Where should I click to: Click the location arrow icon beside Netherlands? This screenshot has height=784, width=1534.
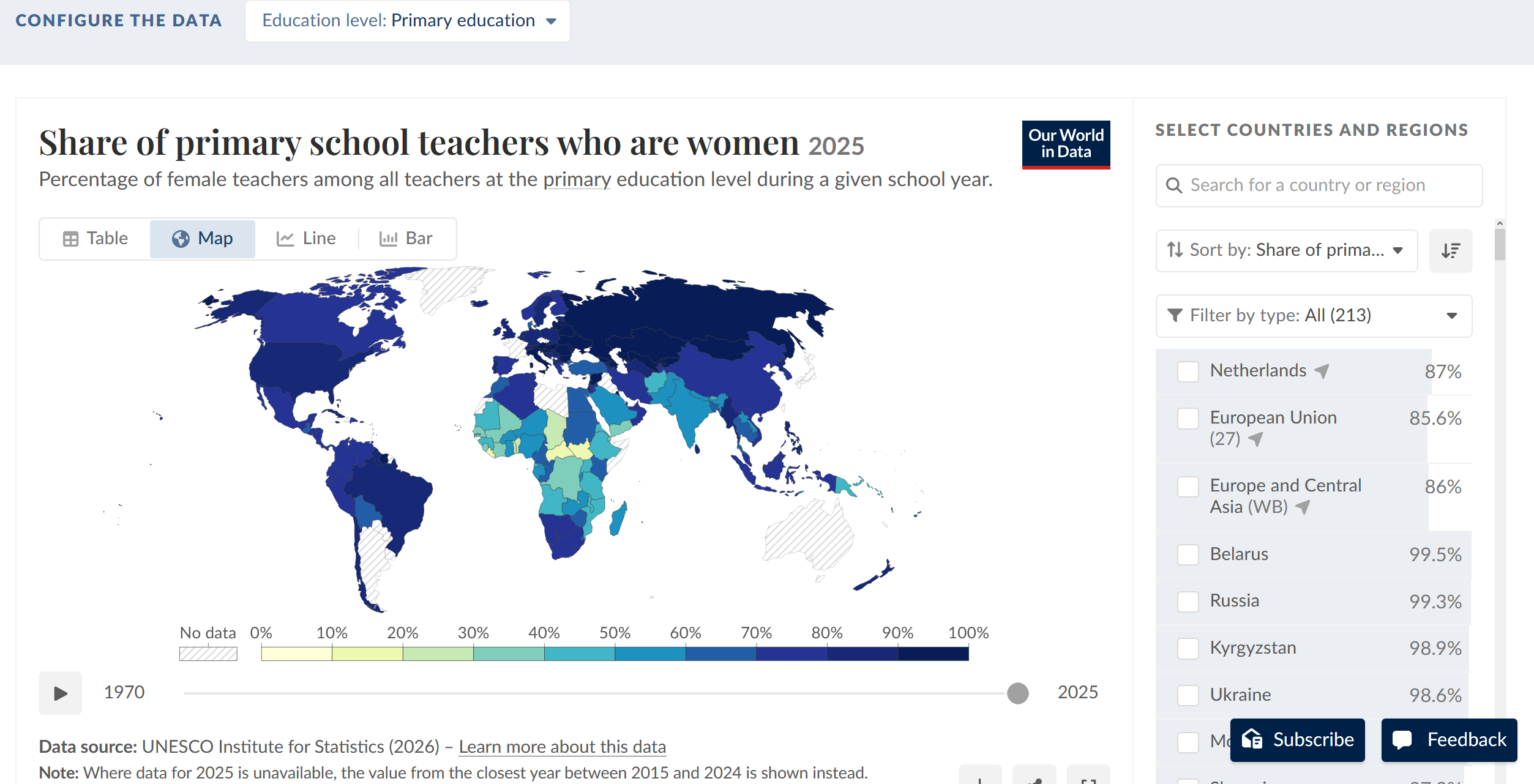coord(1322,371)
